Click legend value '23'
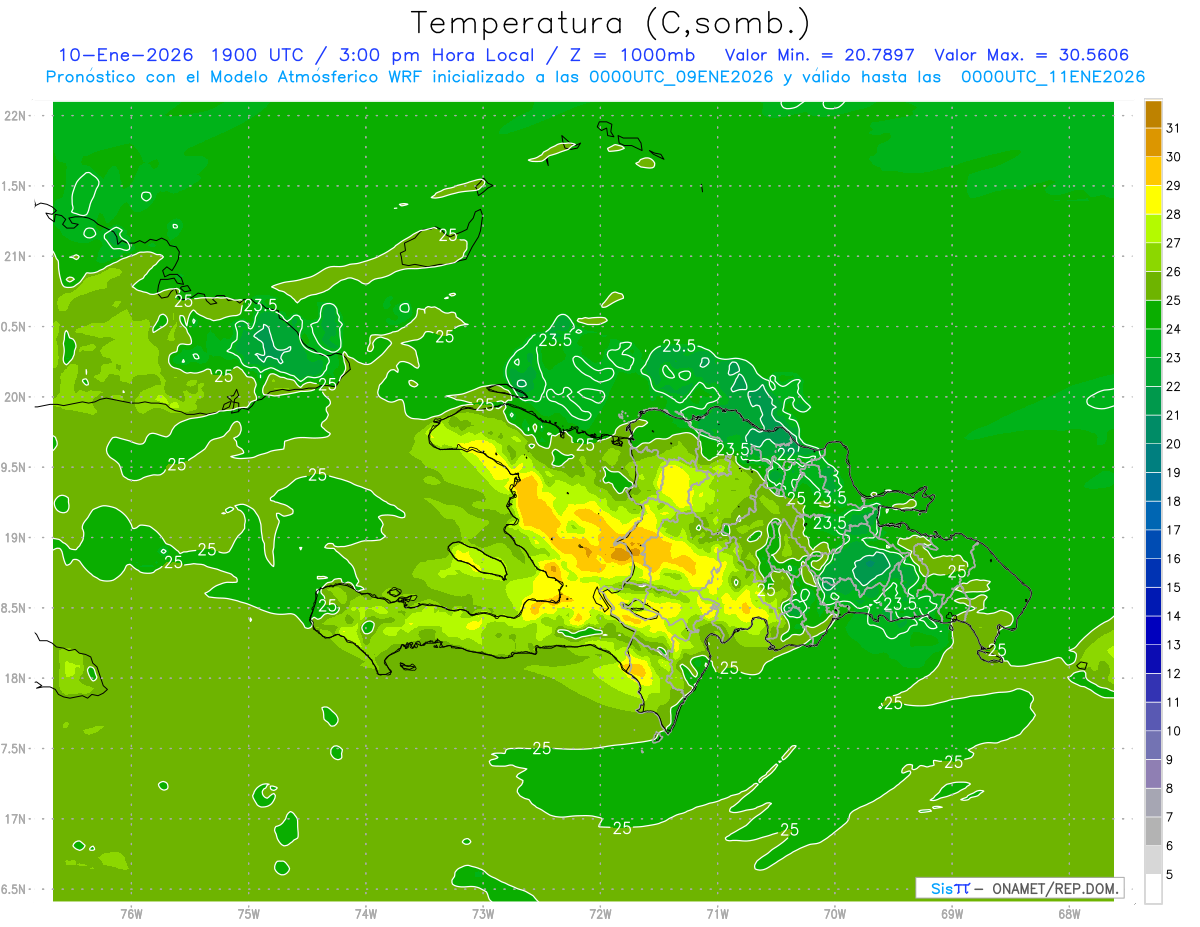This screenshot has width=1200, height=927. click(x=1174, y=357)
